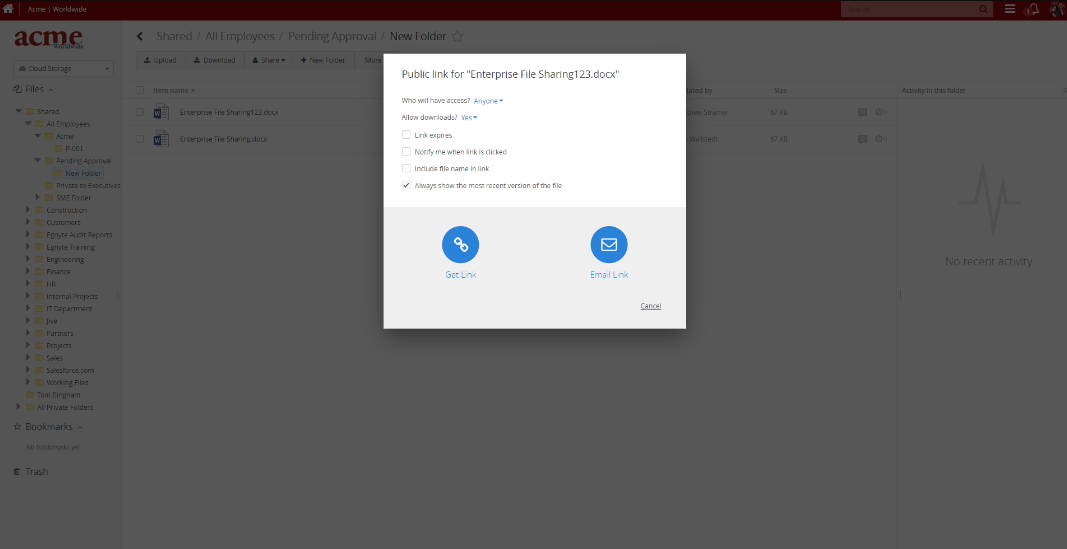Open the Anyone access dropdown
This screenshot has height=549, width=1067.
488,101
